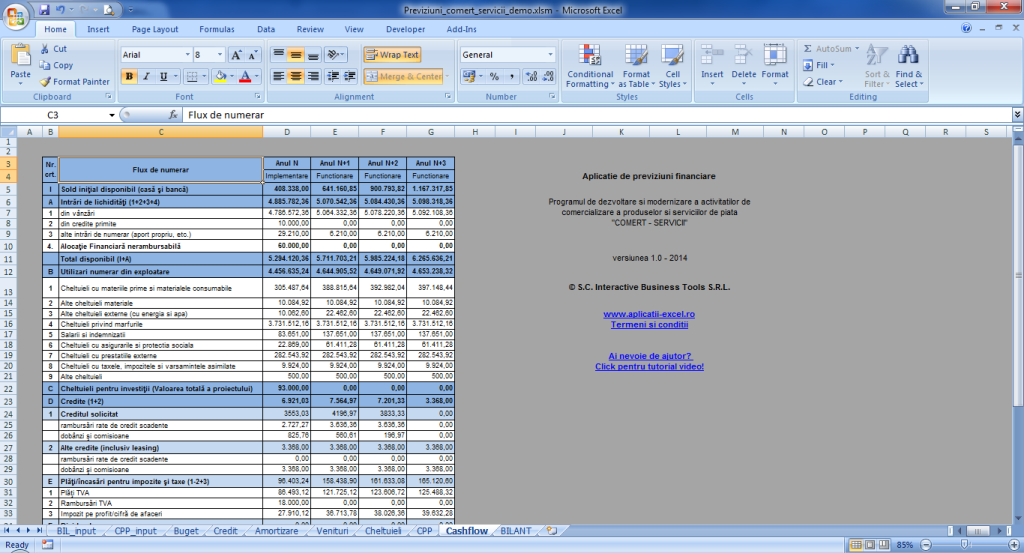Image resolution: width=1024 pixels, height=553 pixels.
Task: Save workbook from Quick Access toolbar
Action: click(44, 10)
